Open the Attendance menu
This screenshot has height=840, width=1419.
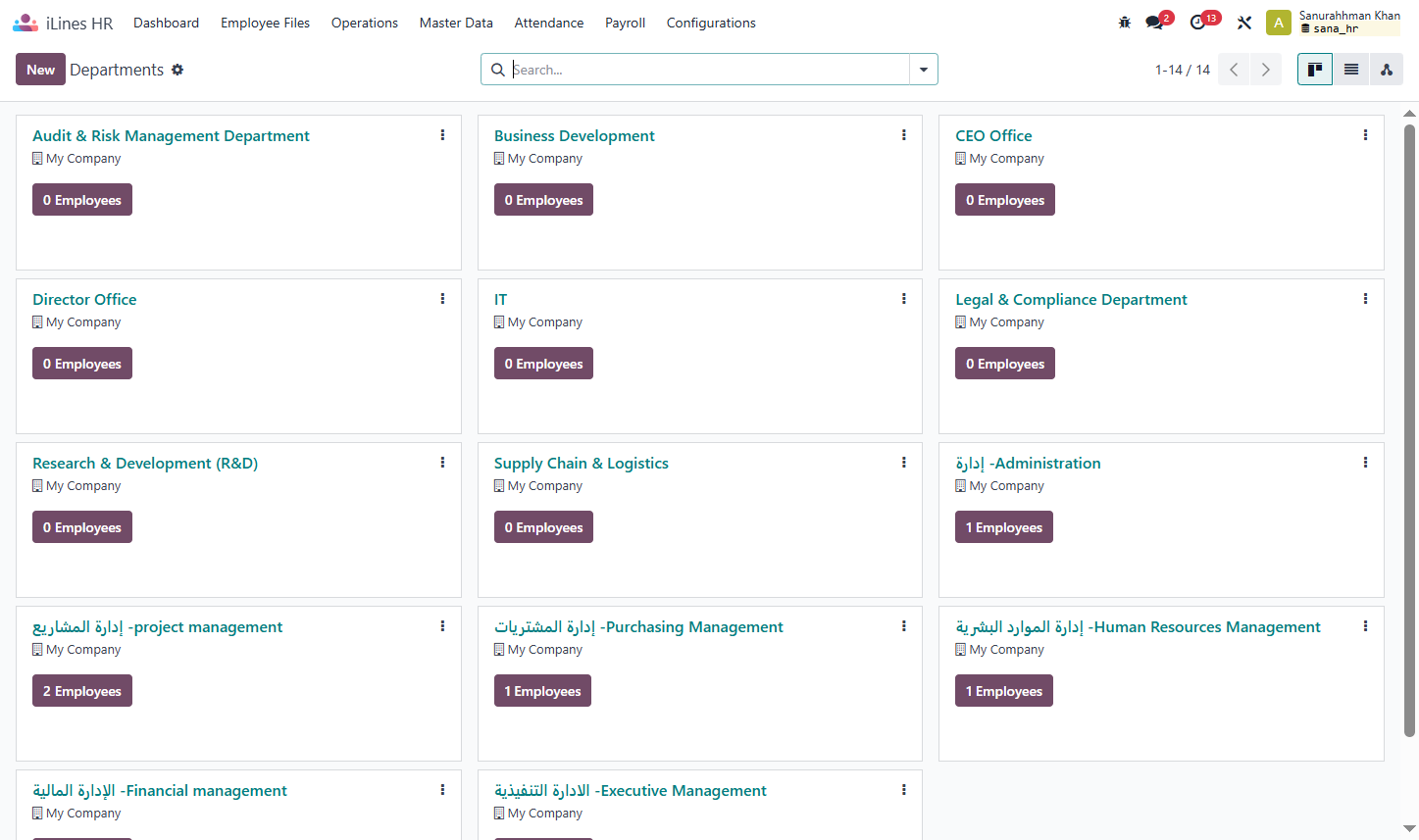pyautogui.click(x=549, y=23)
